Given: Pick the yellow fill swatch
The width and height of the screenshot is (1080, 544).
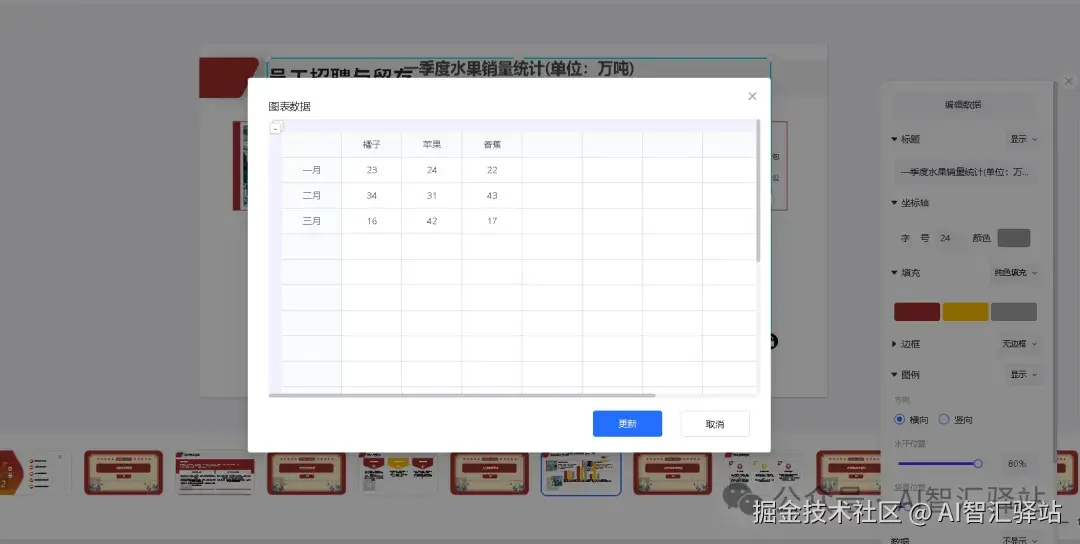Looking at the screenshot, I should (x=965, y=312).
